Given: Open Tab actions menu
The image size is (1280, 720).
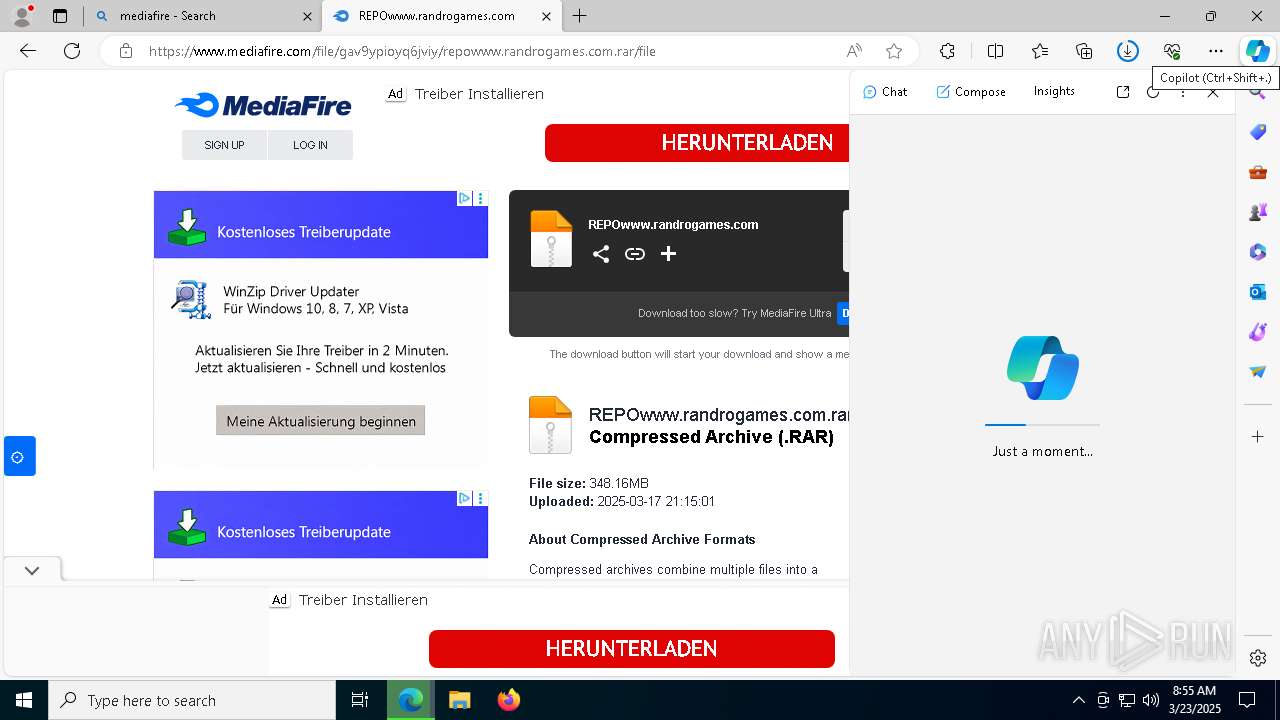Looking at the screenshot, I should (x=60, y=16).
